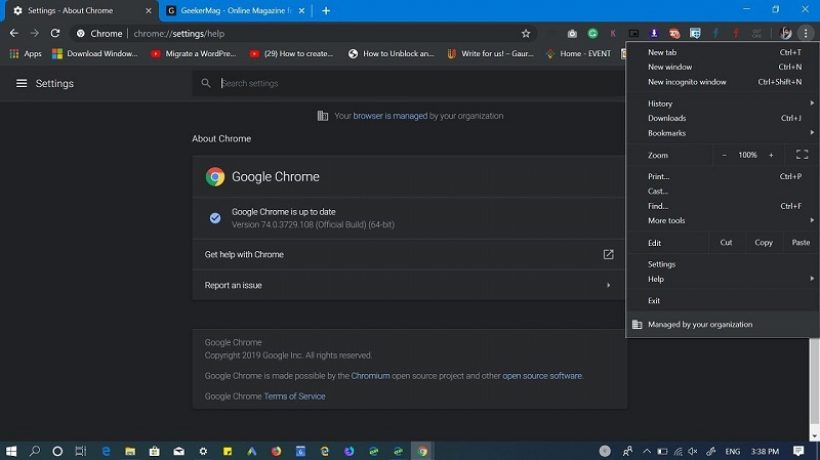
Task: Open the user profile avatar
Action: pyautogui.click(x=785, y=33)
